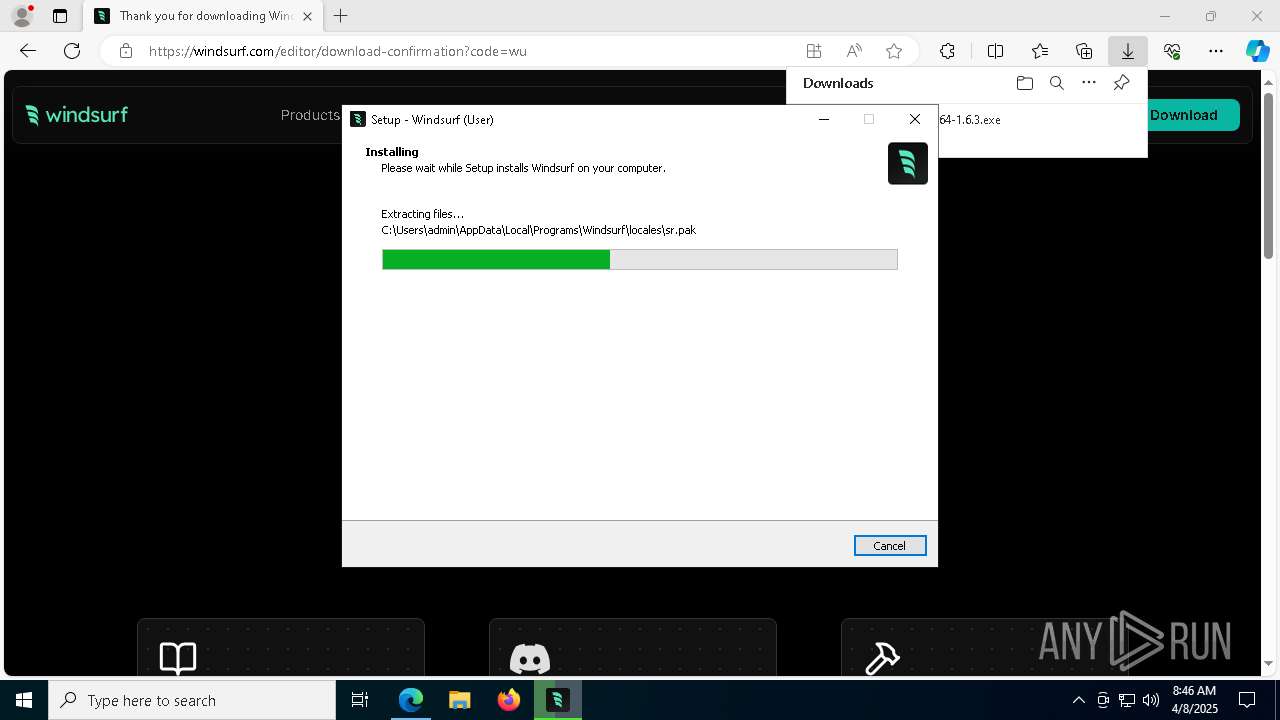Open the Copilot sidebar icon
Screen dimensions: 1280x720
(x=1258, y=51)
